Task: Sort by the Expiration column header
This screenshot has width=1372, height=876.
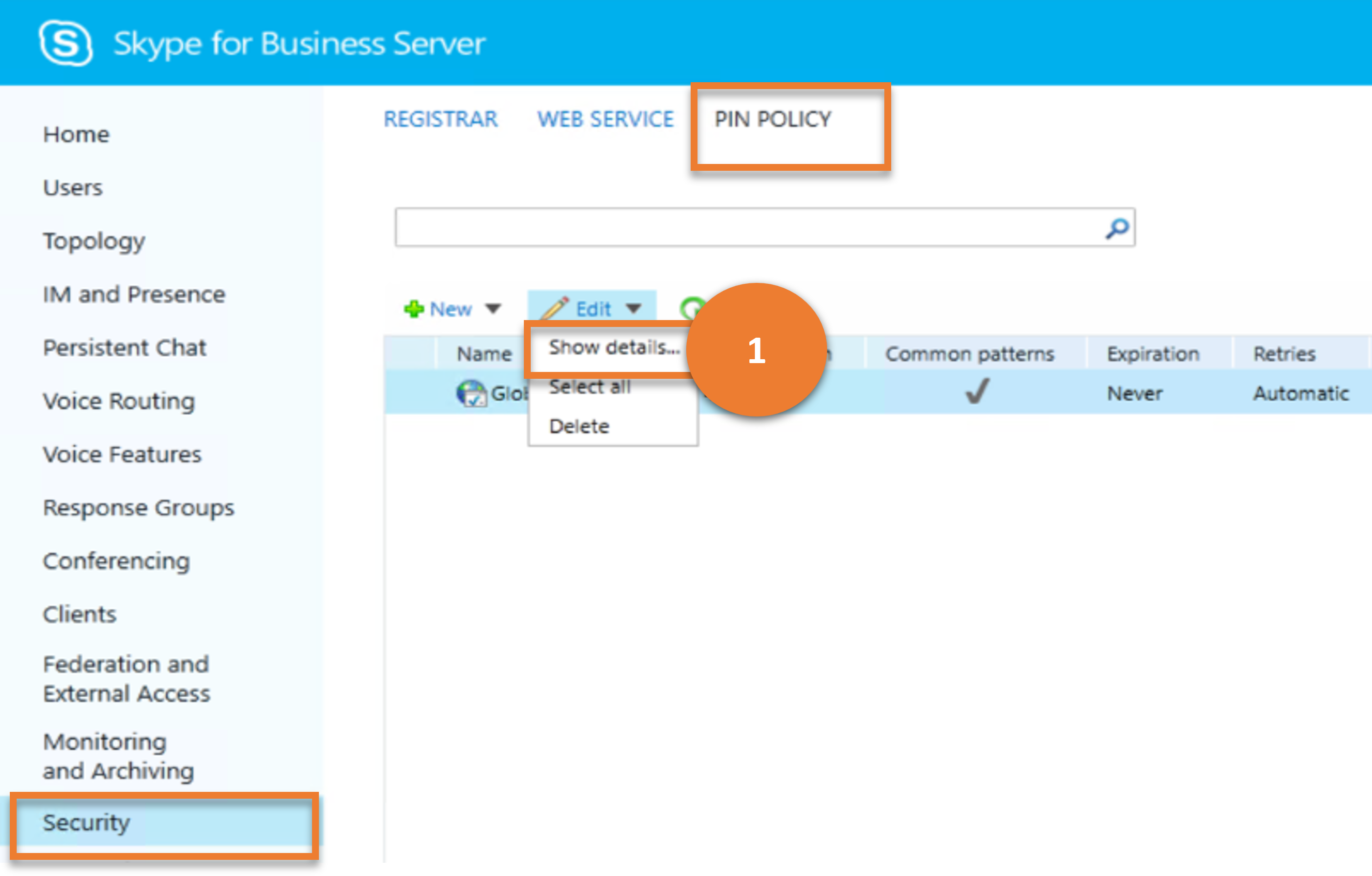Action: click(1153, 354)
